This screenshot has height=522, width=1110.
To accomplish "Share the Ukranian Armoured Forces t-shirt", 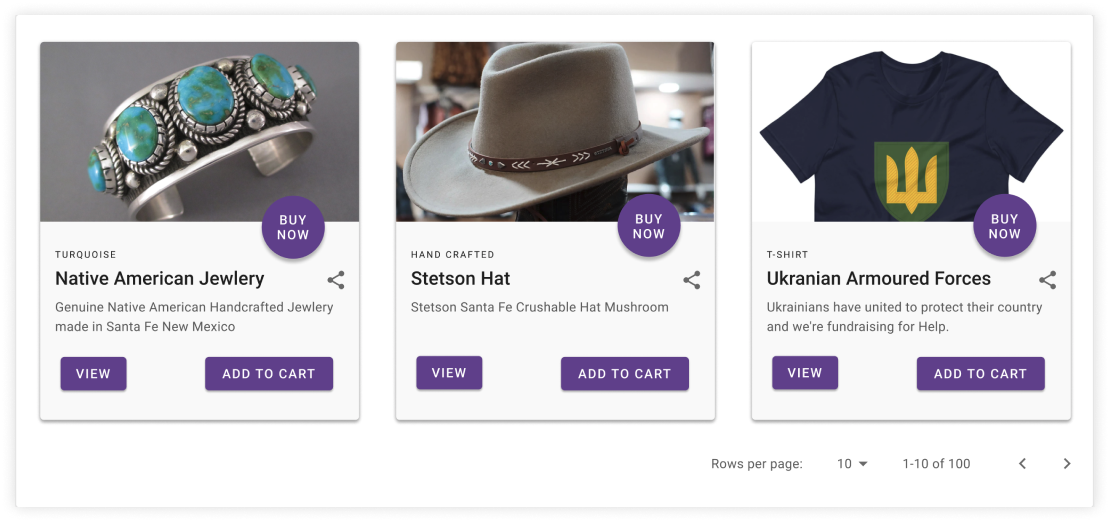I will [1048, 280].
